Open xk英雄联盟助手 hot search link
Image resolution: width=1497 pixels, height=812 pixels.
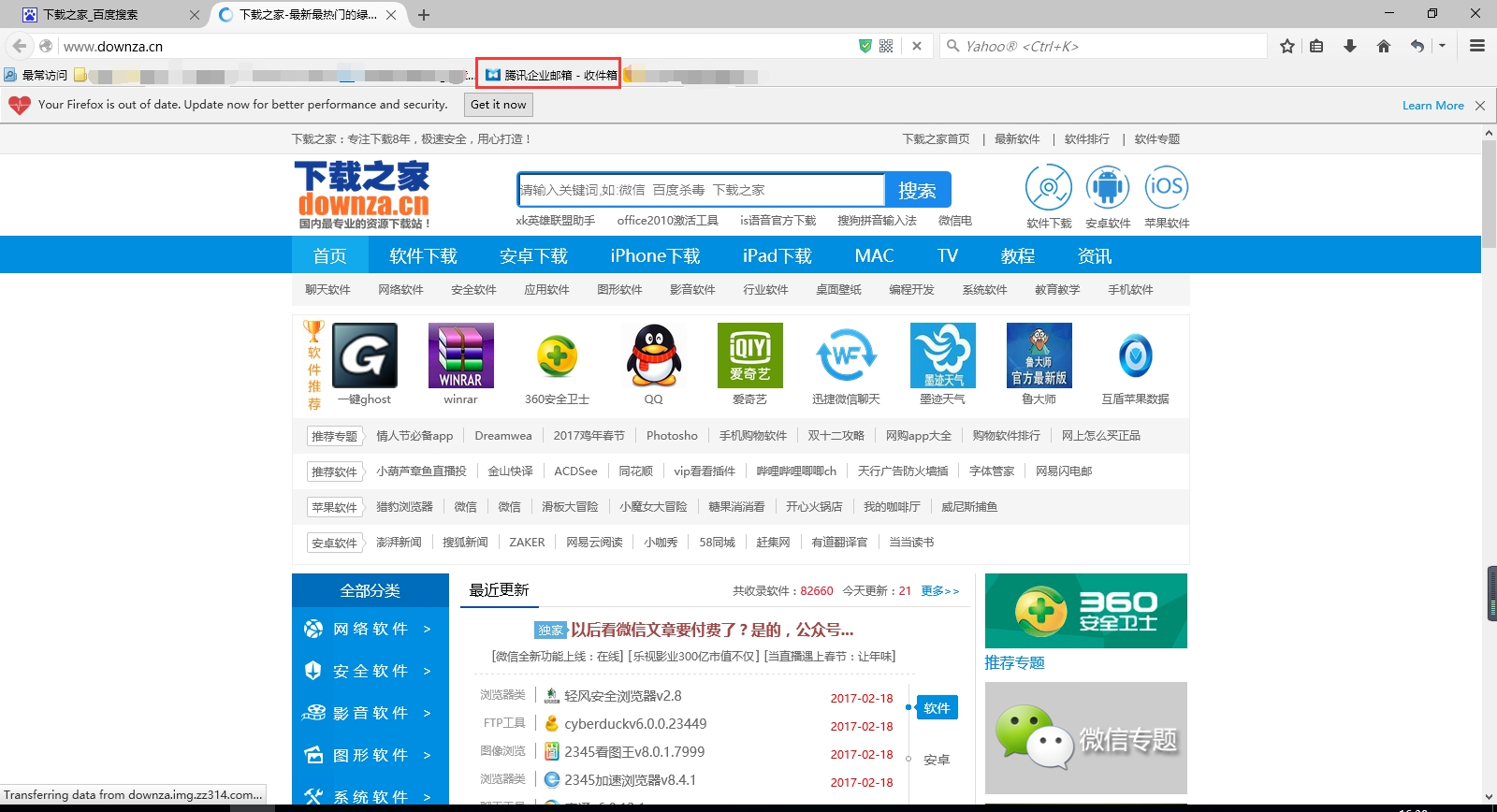[x=555, y=221]
